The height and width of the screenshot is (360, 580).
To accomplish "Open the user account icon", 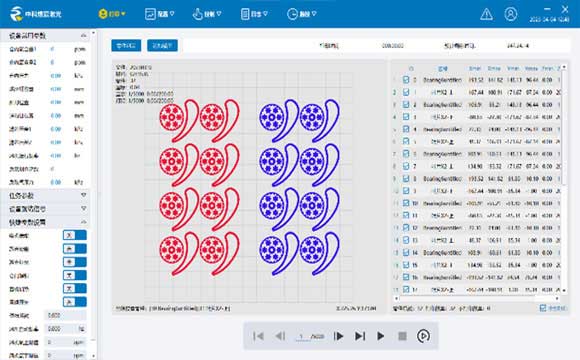I will click(510, 14).
